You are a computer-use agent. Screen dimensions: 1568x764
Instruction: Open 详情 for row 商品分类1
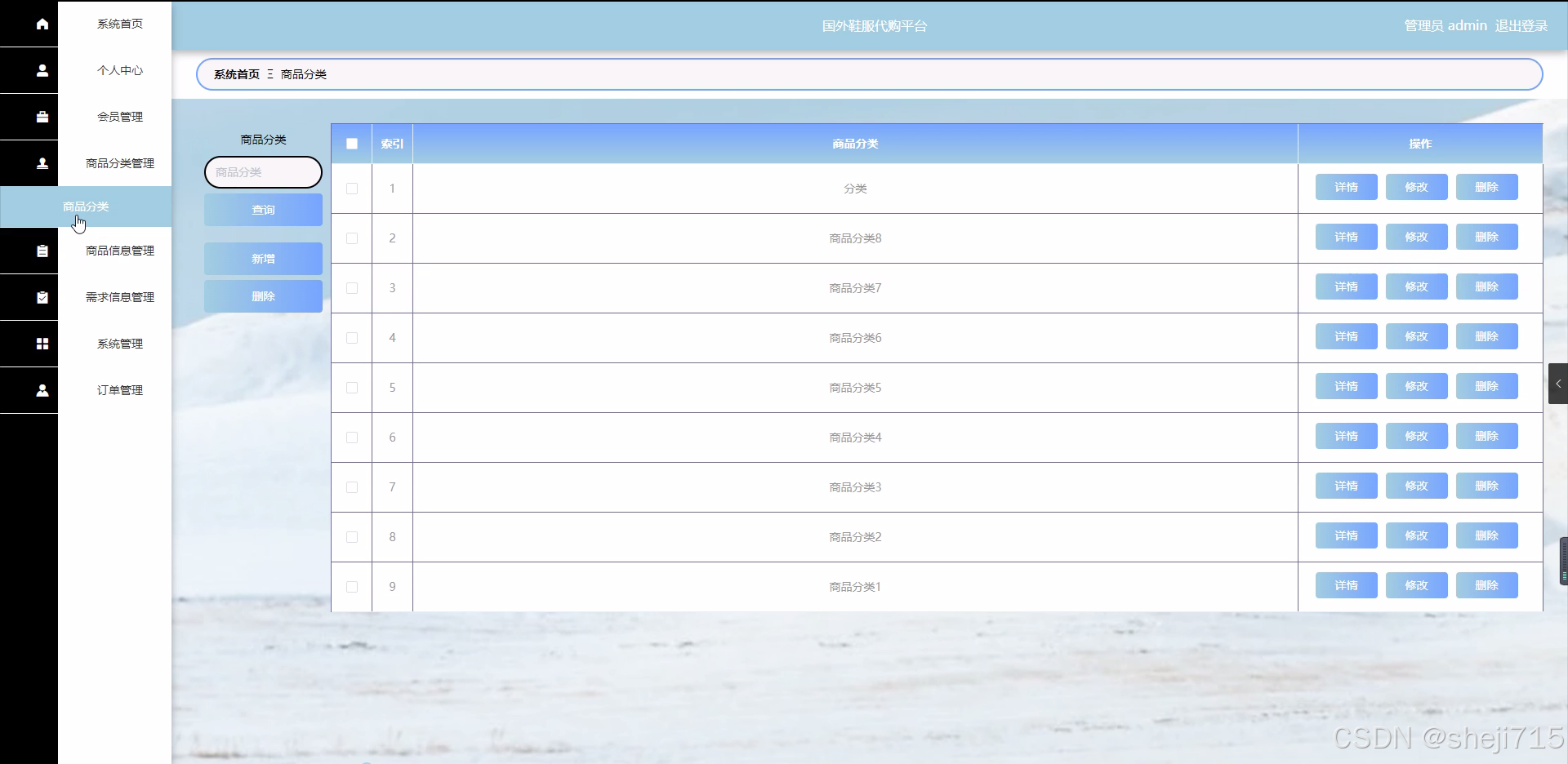pyautogui.click(x=1346, y=585)
